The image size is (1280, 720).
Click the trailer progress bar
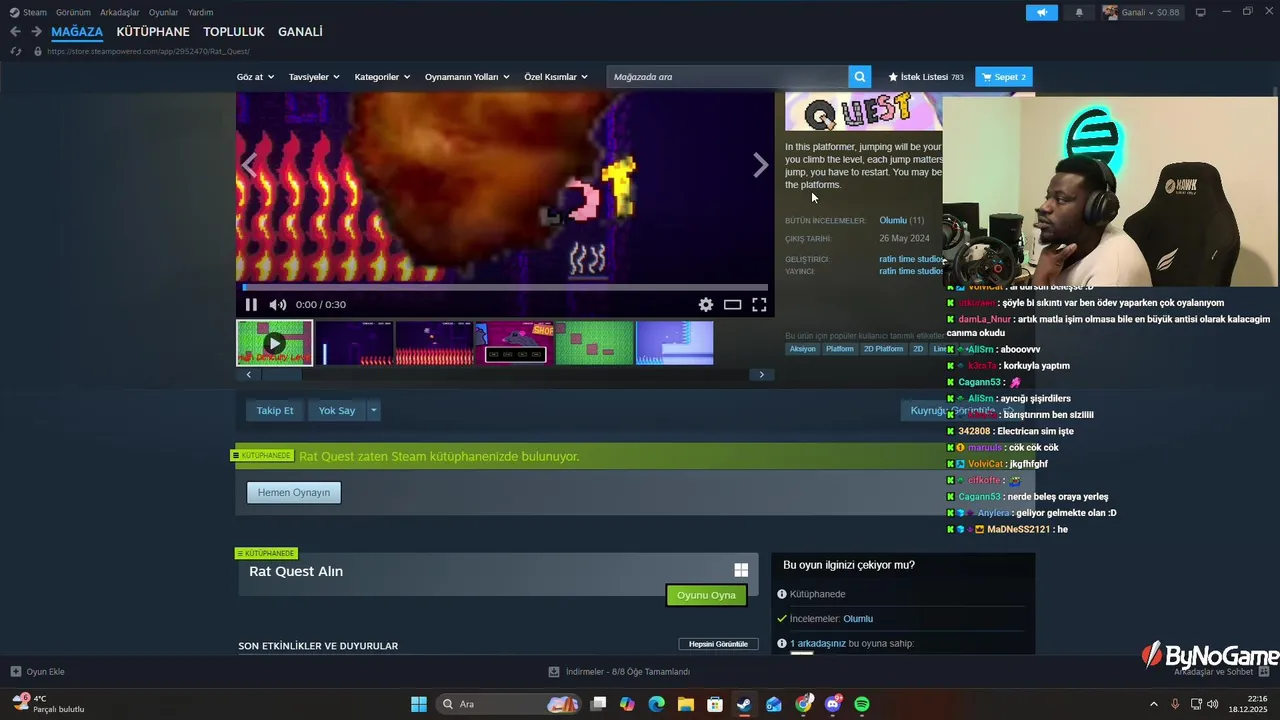(505, 287)
